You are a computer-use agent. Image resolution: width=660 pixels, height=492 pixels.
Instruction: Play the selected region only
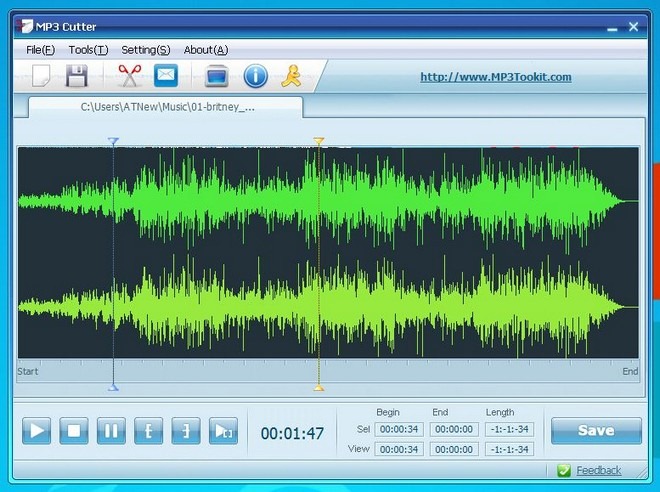[222, 432]
